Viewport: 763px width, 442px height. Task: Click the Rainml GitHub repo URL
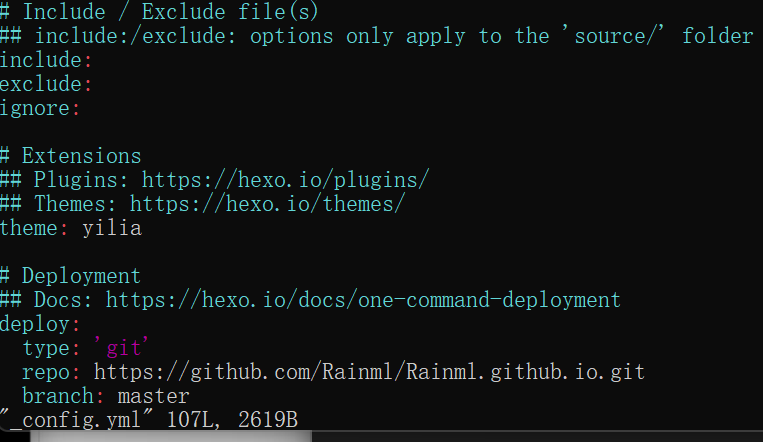coord(369,372)
